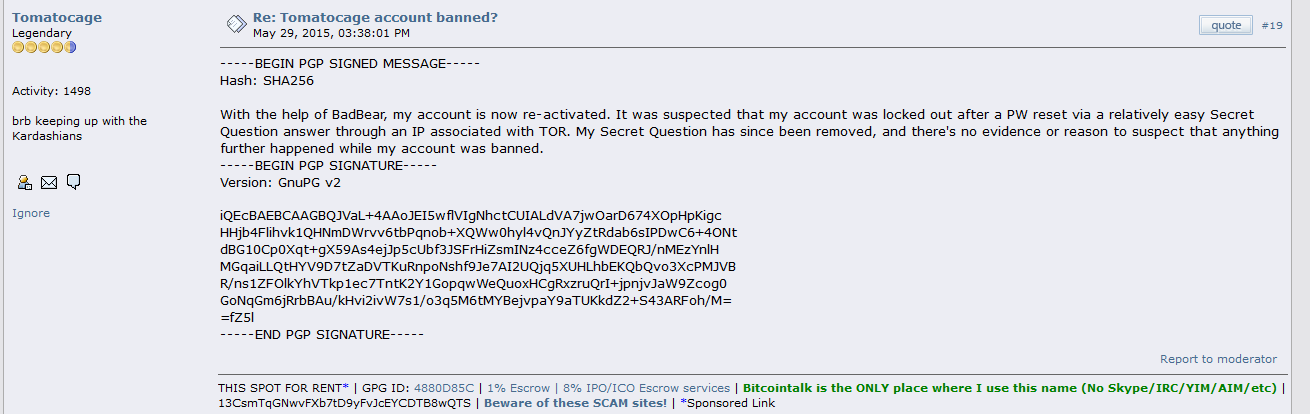This screenshot has height=414, width=1310.
Task: Open the 1% Escrow link
Action: tap(518, 387)
